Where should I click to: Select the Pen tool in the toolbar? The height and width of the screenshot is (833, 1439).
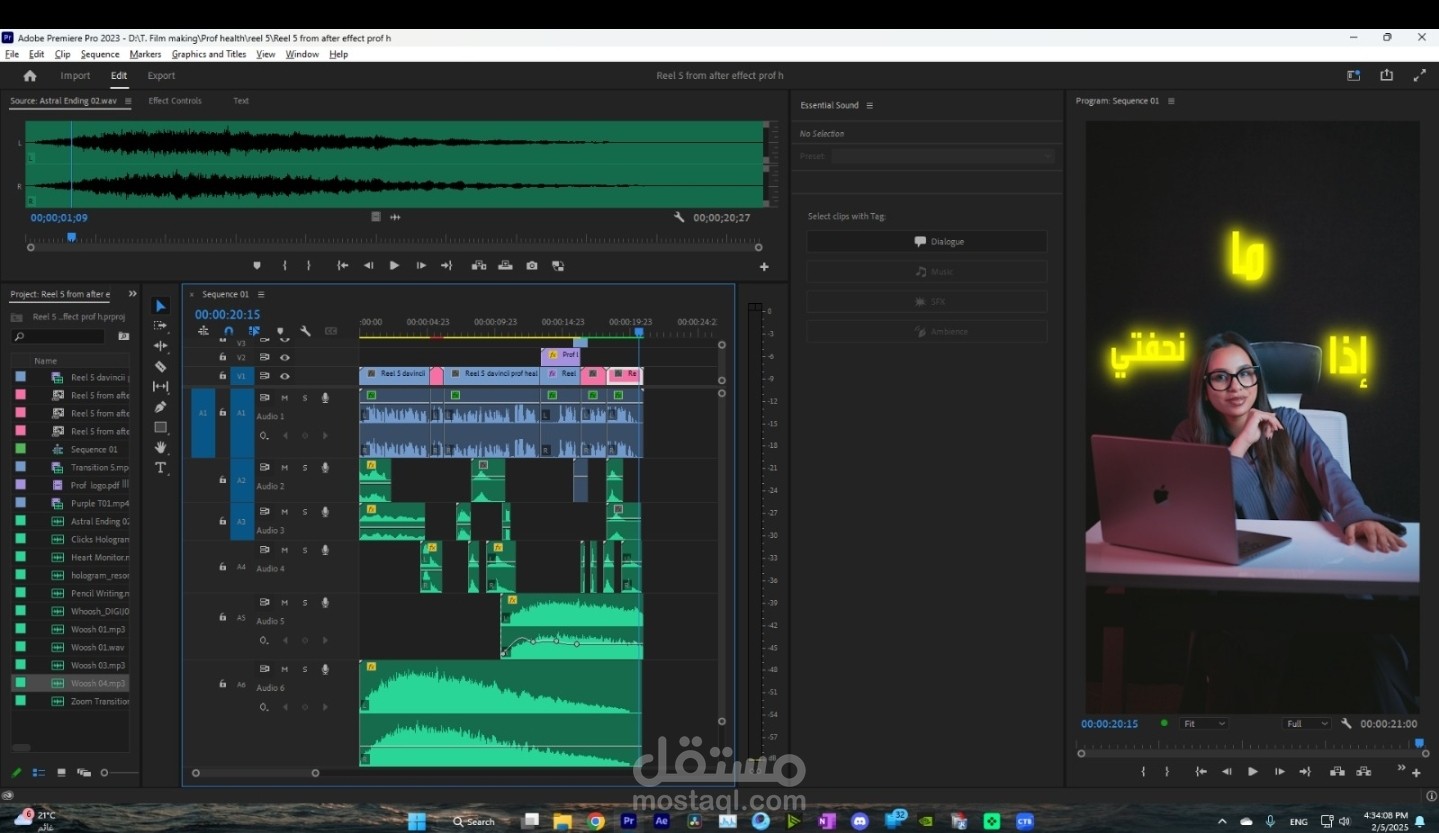pos(160,407)
